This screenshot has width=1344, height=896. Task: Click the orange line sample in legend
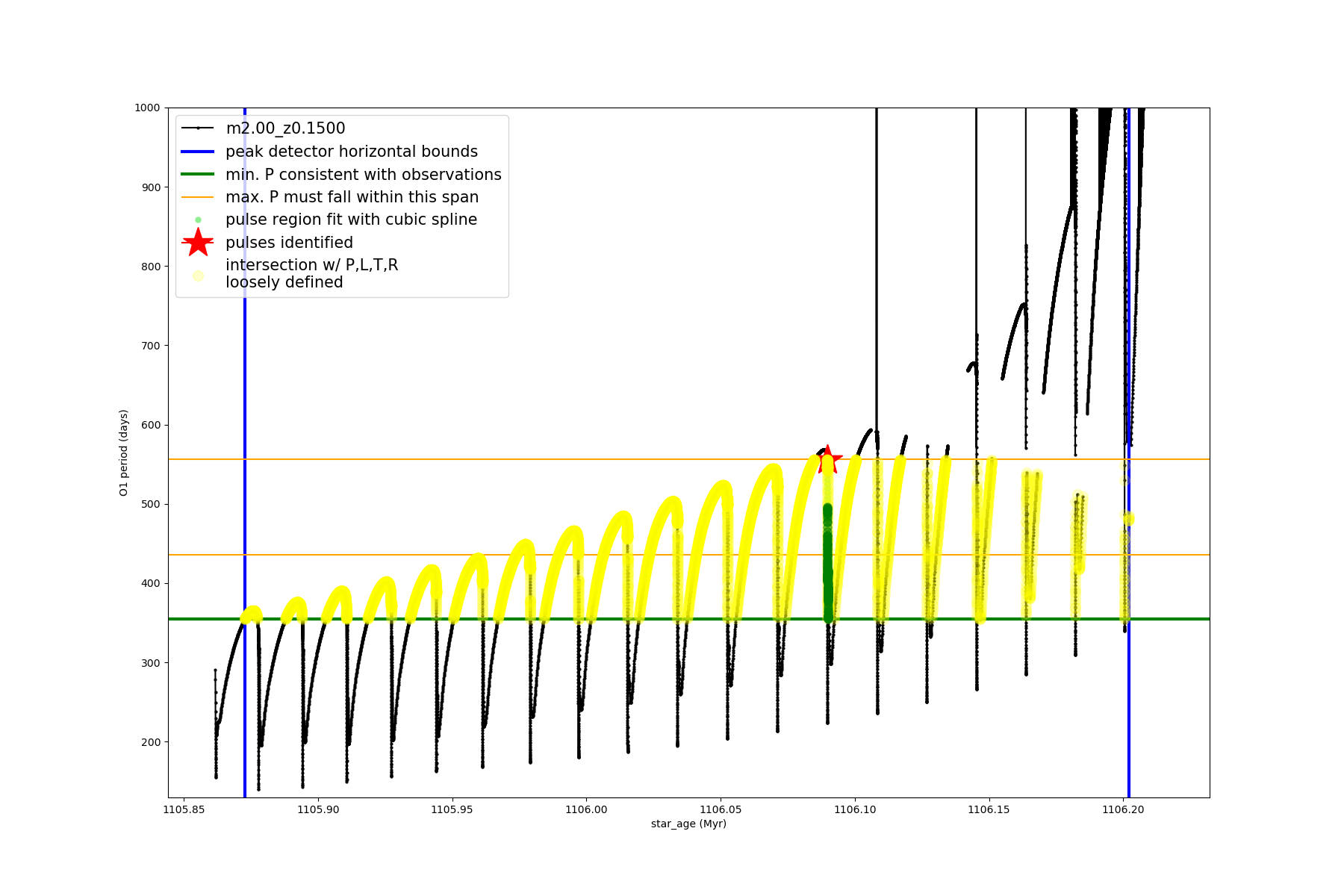(198, 197)
